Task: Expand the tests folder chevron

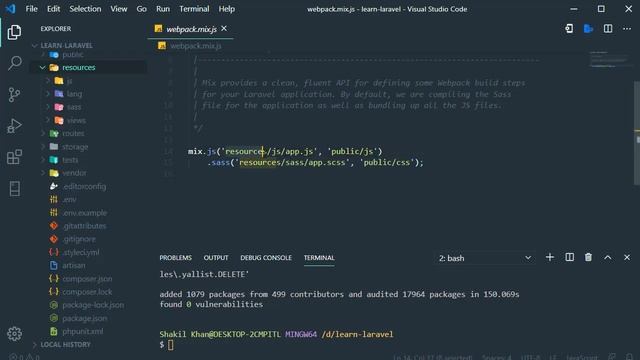Action: click(42, 160)
